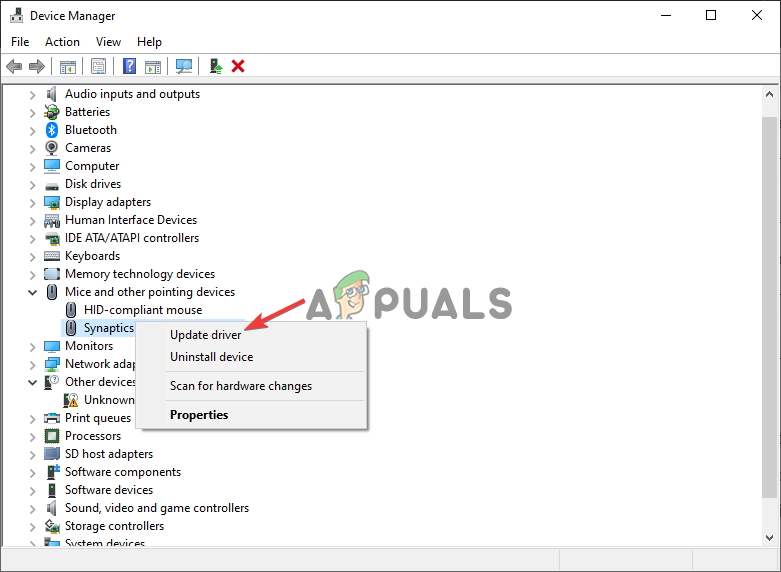Image resolution: width=781 pixels, height=572 pixels.
Task: Expand the Processors node
Action: point(32,436)
